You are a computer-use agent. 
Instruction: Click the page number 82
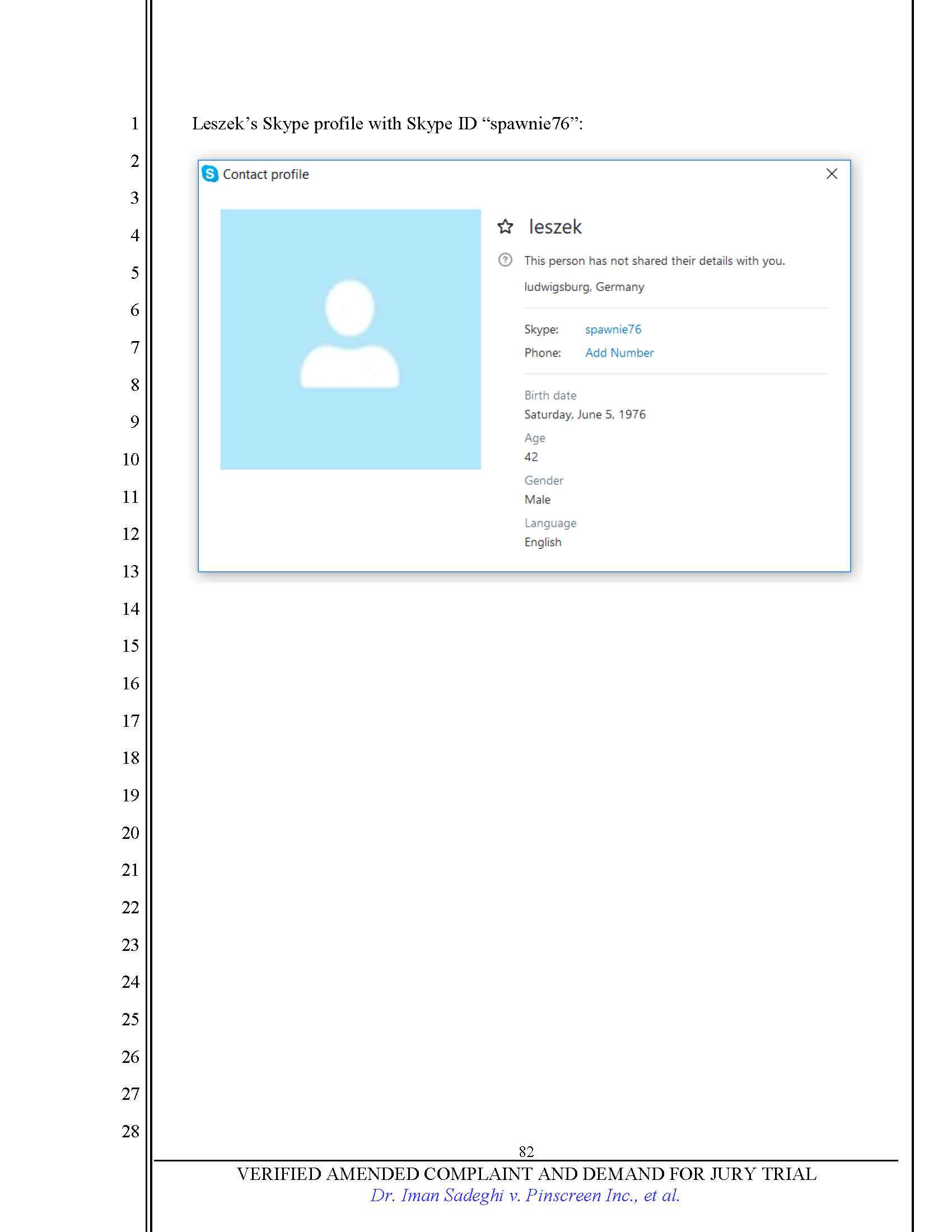(526, 1151)
